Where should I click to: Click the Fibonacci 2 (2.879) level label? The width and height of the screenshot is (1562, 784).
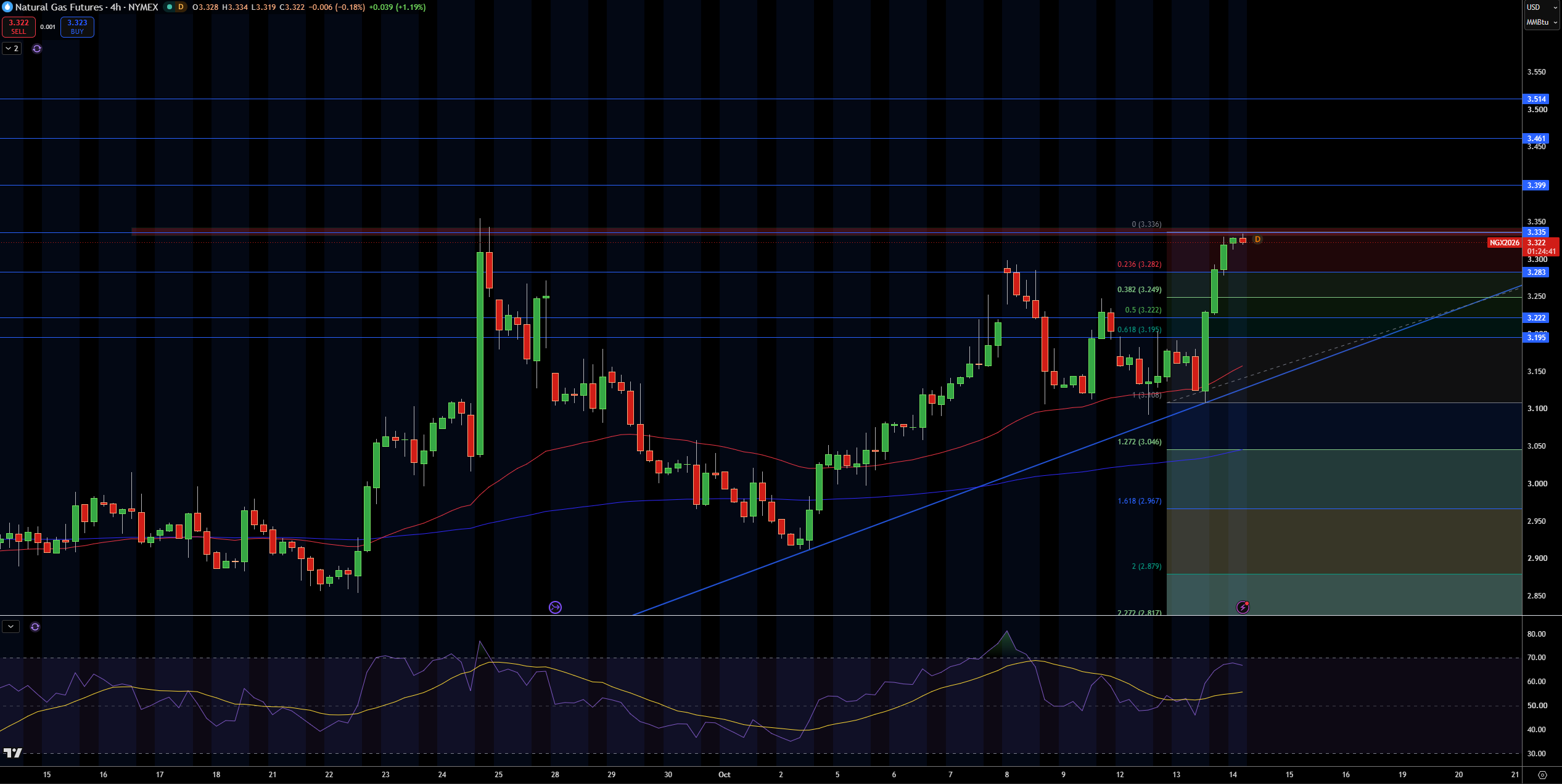[1146, 566]
